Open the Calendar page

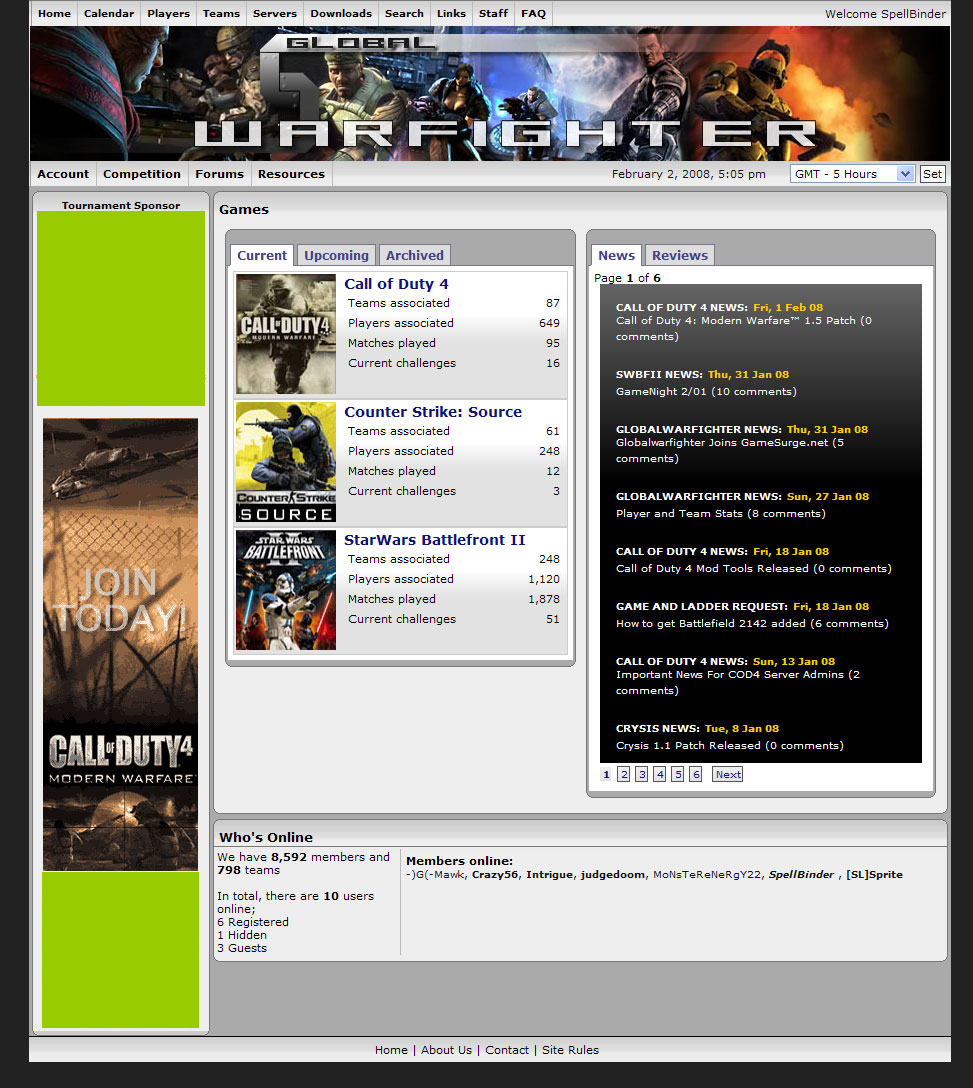click(109, 13)
